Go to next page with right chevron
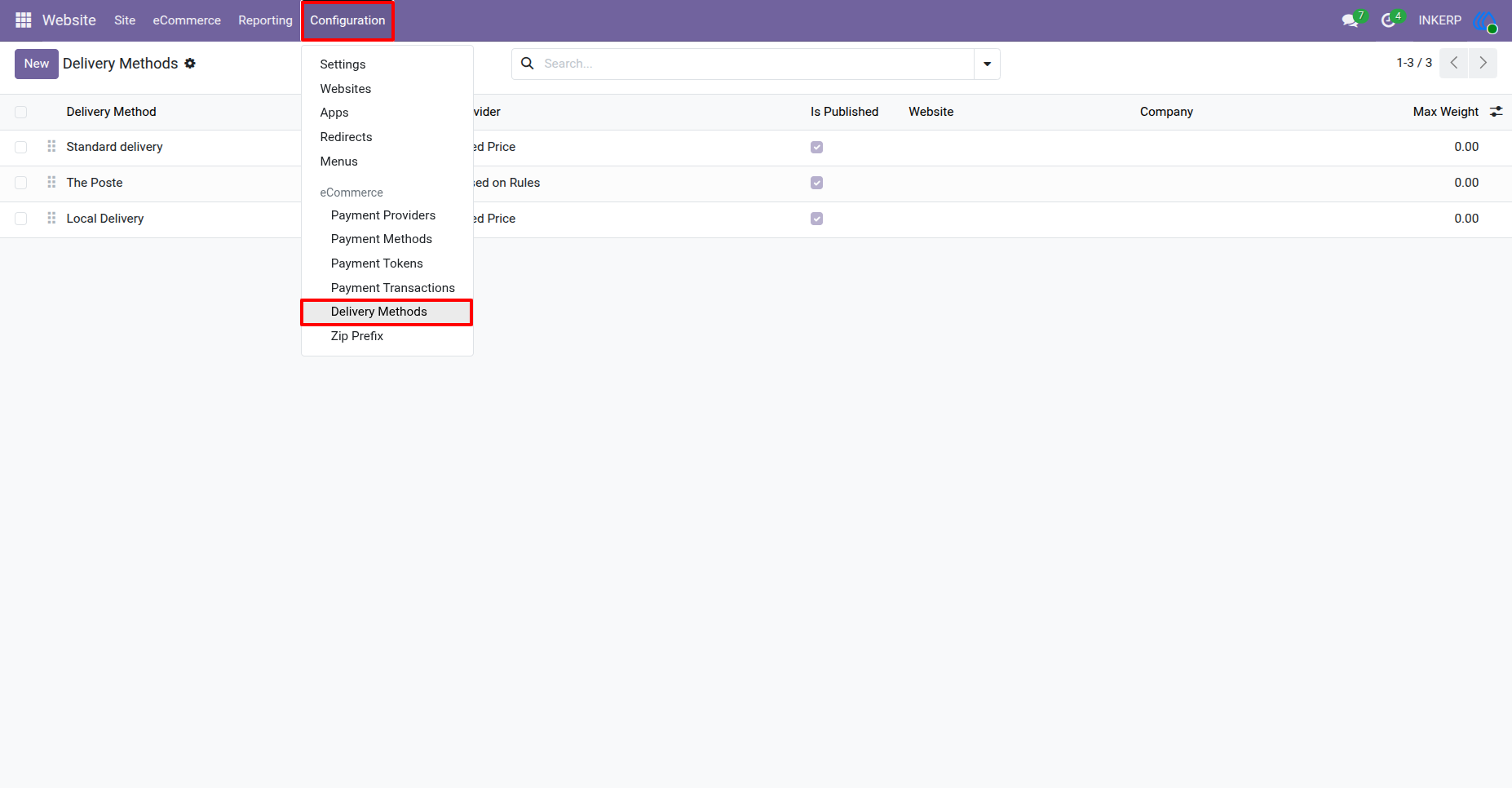 coord(1483,63)
